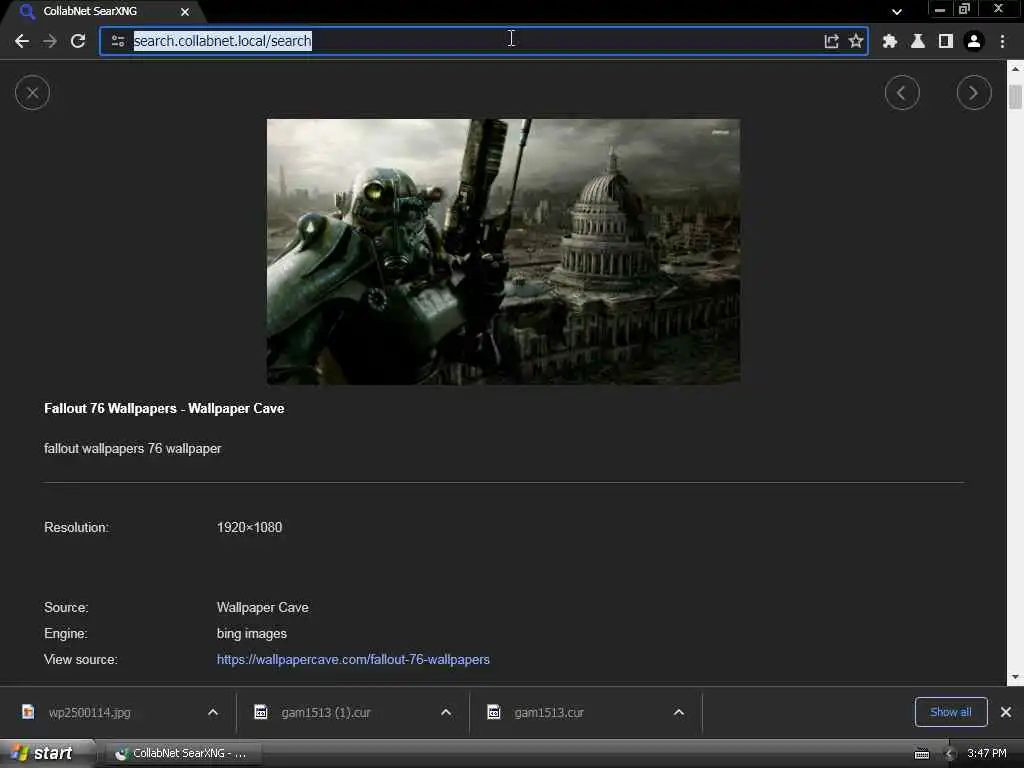Click the Fallout wallpaper preview image
Viewport: 1024px width, 768px height.
tap(504, 251)
